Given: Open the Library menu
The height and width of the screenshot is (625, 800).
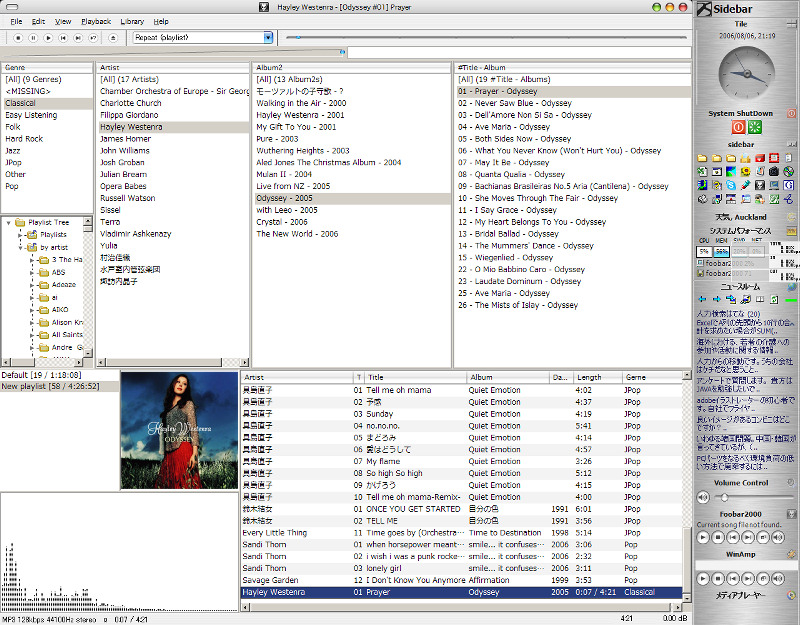Looking at the screenshot, I should point(132,21).
